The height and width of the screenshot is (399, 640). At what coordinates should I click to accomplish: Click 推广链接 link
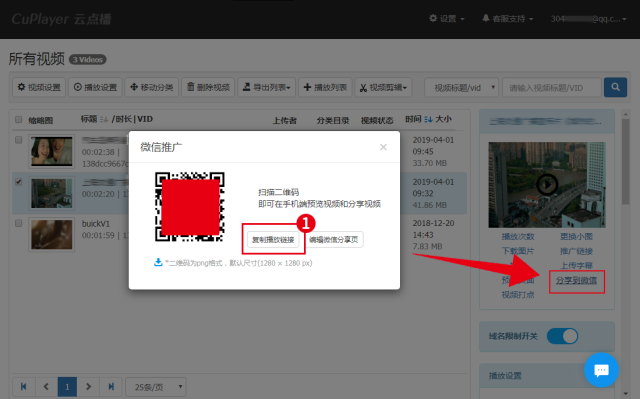[576, 251]
